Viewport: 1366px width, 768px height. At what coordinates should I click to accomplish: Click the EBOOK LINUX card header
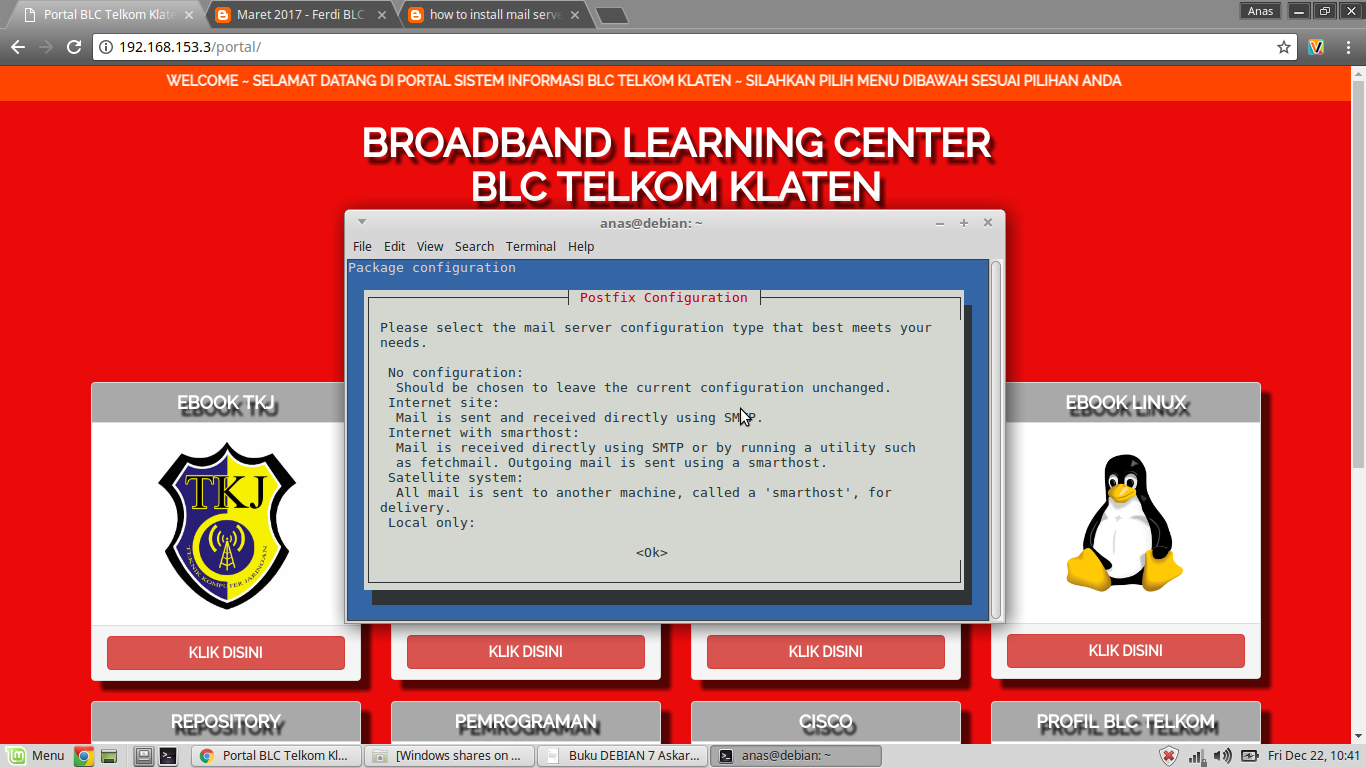coord(1126,403)
